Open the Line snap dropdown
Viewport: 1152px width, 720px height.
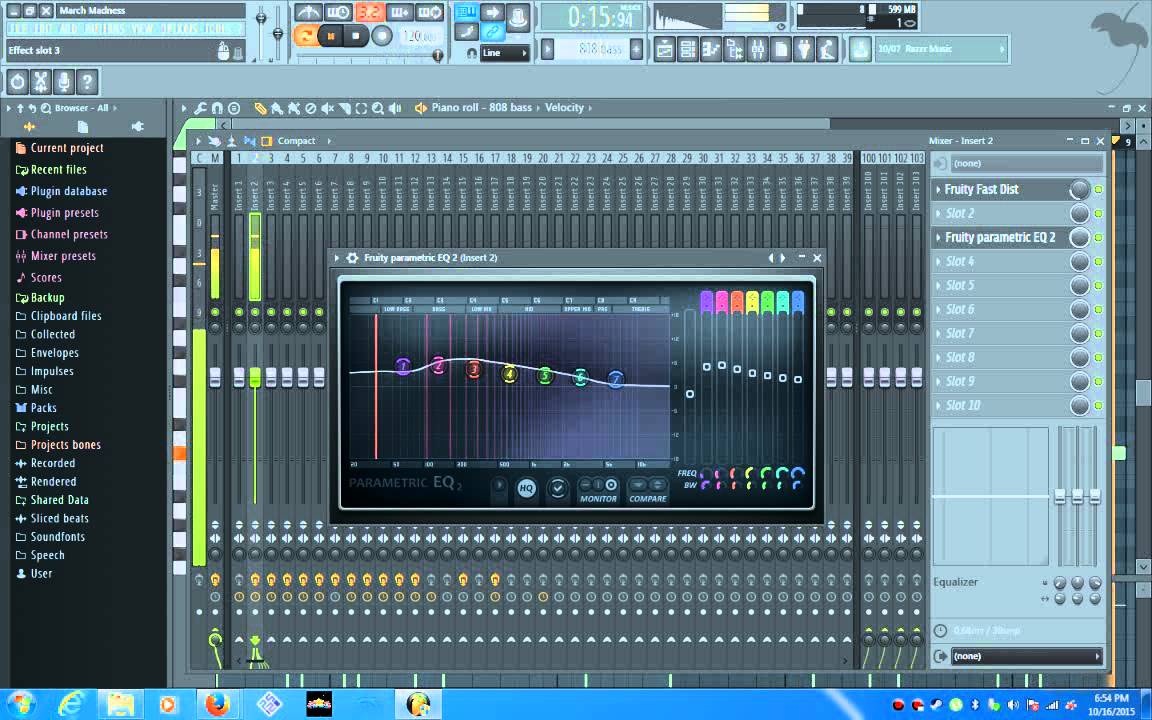[x=504, y=53]
